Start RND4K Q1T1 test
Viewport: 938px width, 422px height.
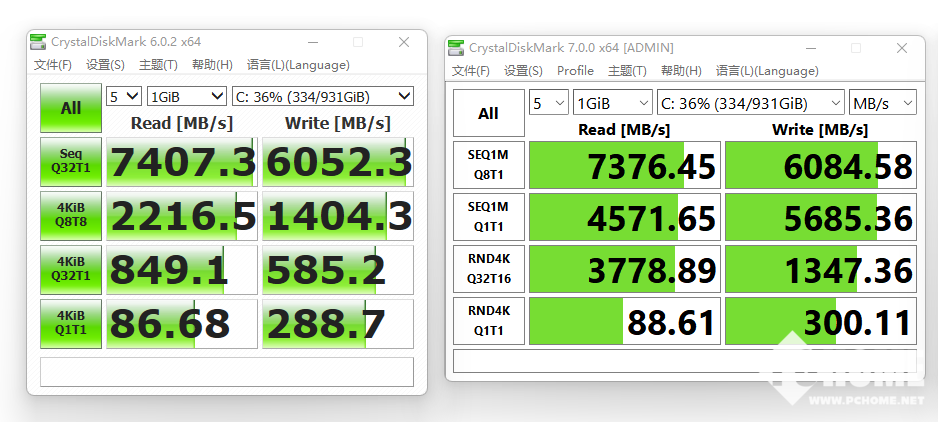pyautogui.click(x=488, y=321)
